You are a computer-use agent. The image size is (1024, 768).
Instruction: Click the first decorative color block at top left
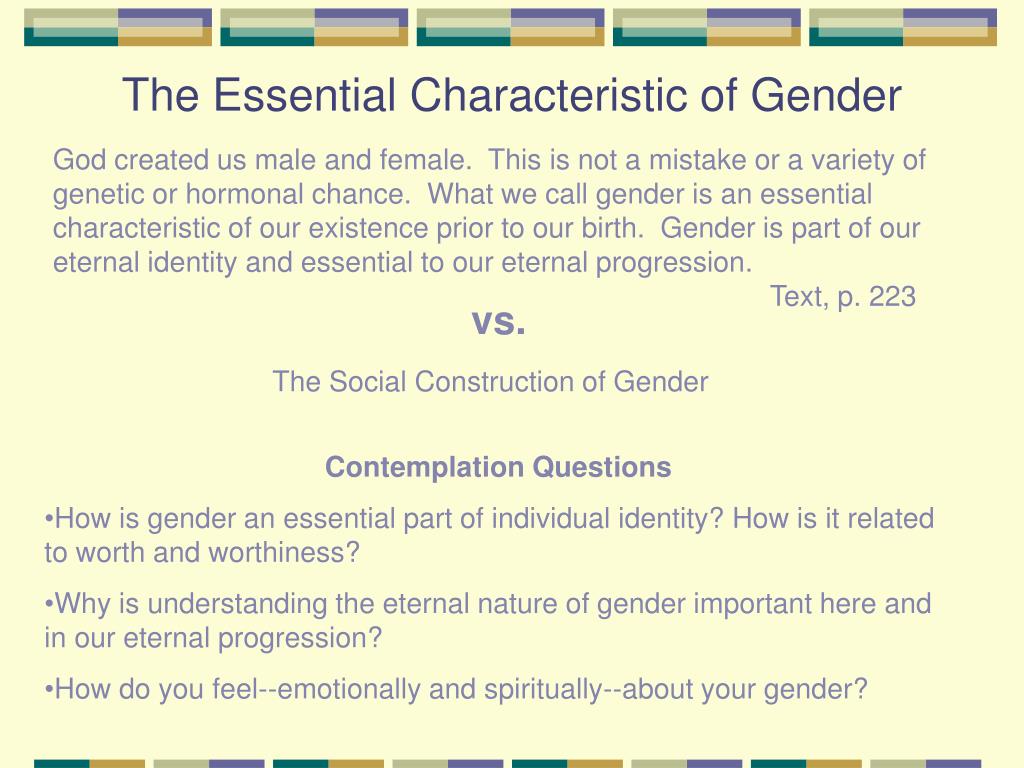pos(118,27)
